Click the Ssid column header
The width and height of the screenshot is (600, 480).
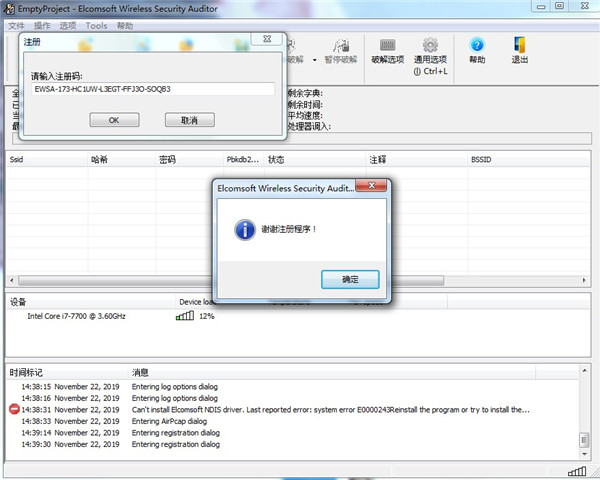tap(47, 159)
